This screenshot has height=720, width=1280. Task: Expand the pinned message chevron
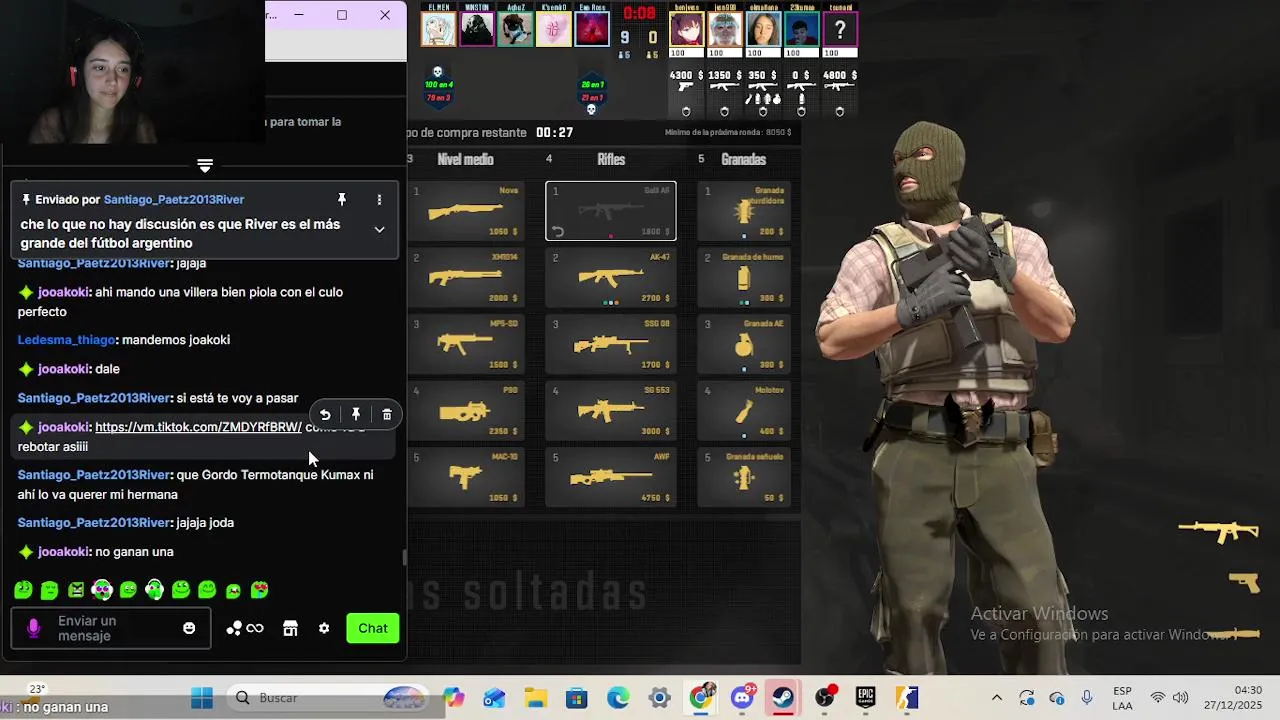click(x=379, y=229)
